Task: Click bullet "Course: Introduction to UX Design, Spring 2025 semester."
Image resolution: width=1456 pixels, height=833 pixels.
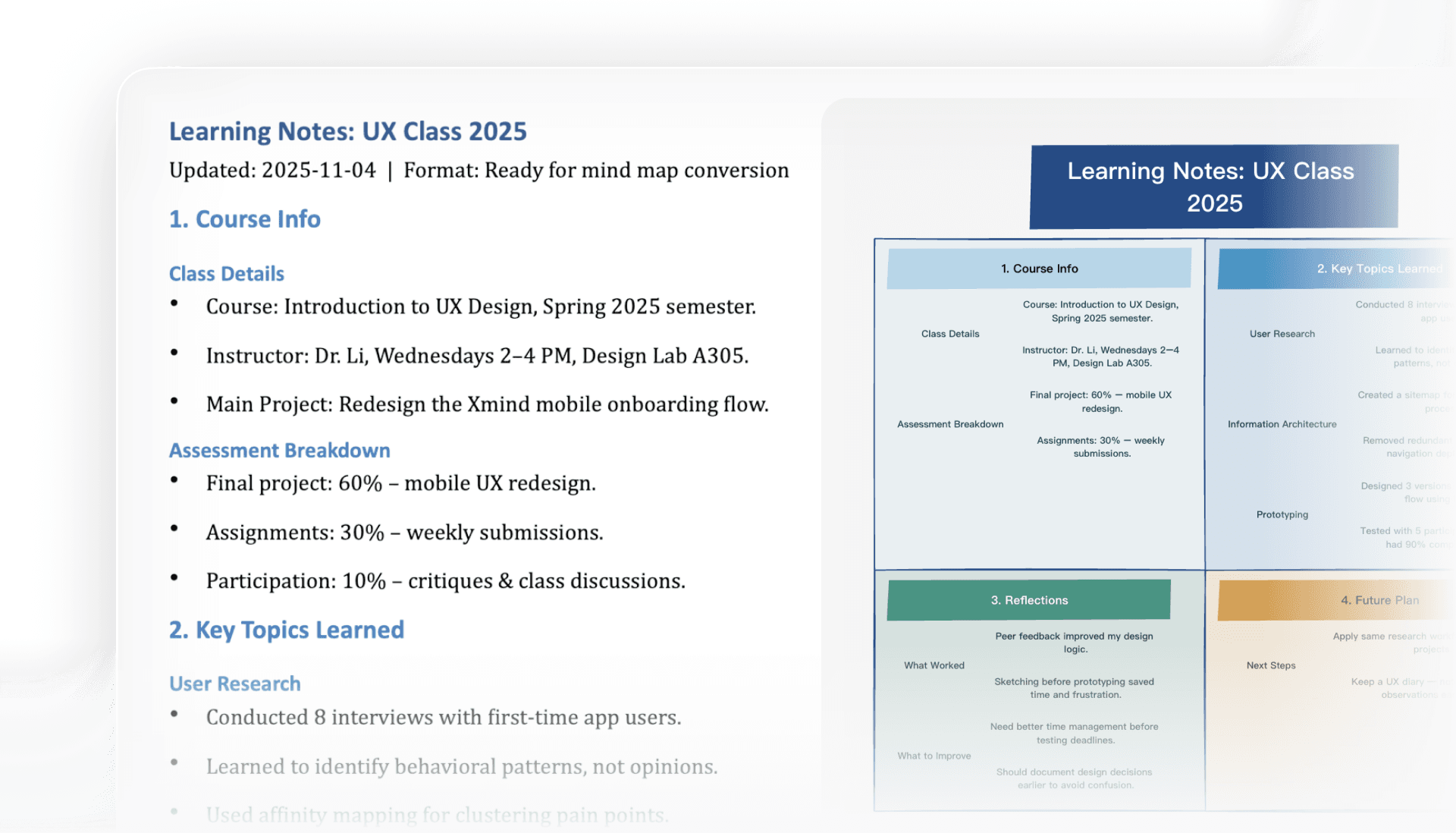Action: pyautogui.click(x=481, y=306)
